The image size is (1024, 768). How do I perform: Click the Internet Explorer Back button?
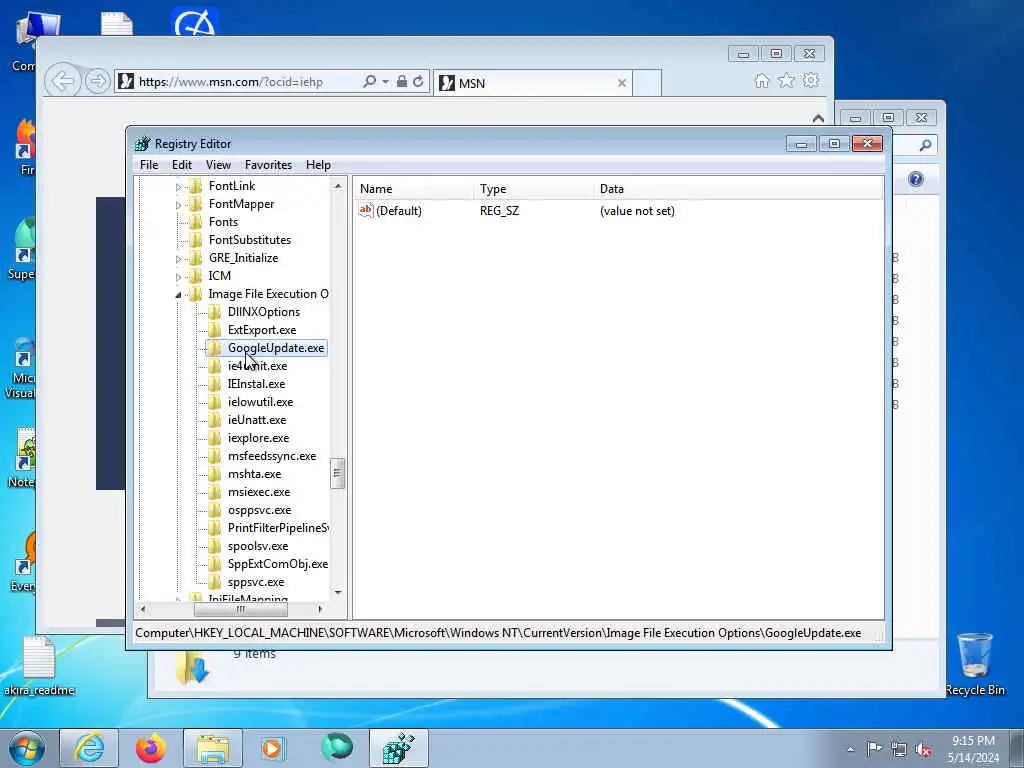click(63, 82)
